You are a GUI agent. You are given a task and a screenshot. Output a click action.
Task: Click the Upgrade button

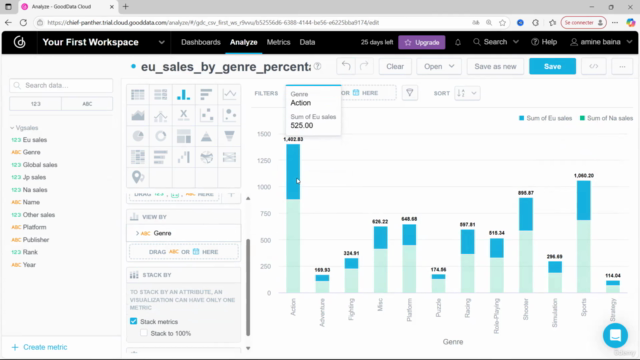(422, 42)
